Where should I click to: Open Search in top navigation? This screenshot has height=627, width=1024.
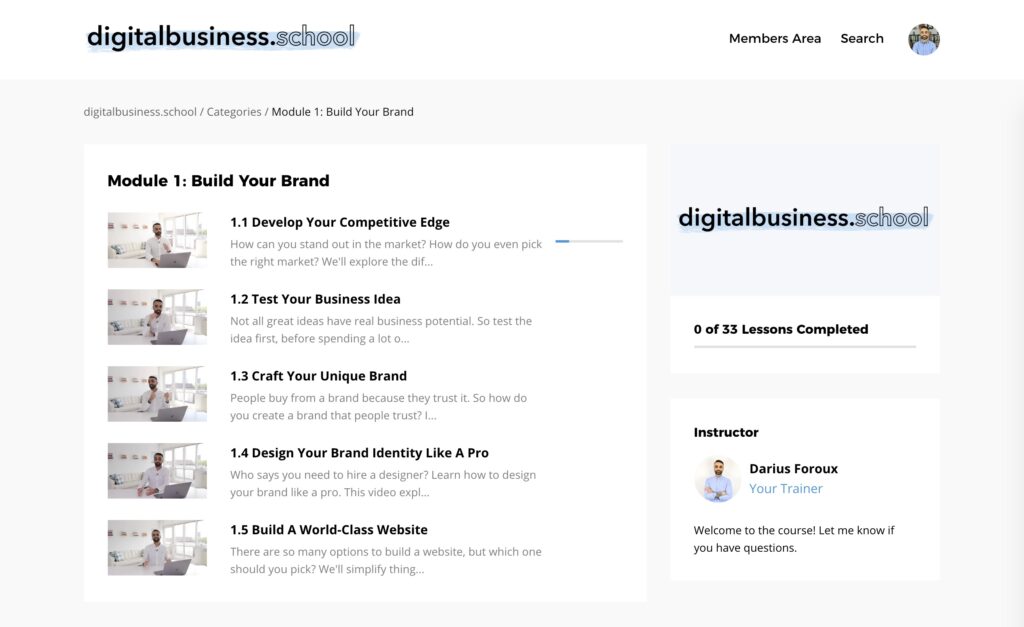(x=861, y=39)
